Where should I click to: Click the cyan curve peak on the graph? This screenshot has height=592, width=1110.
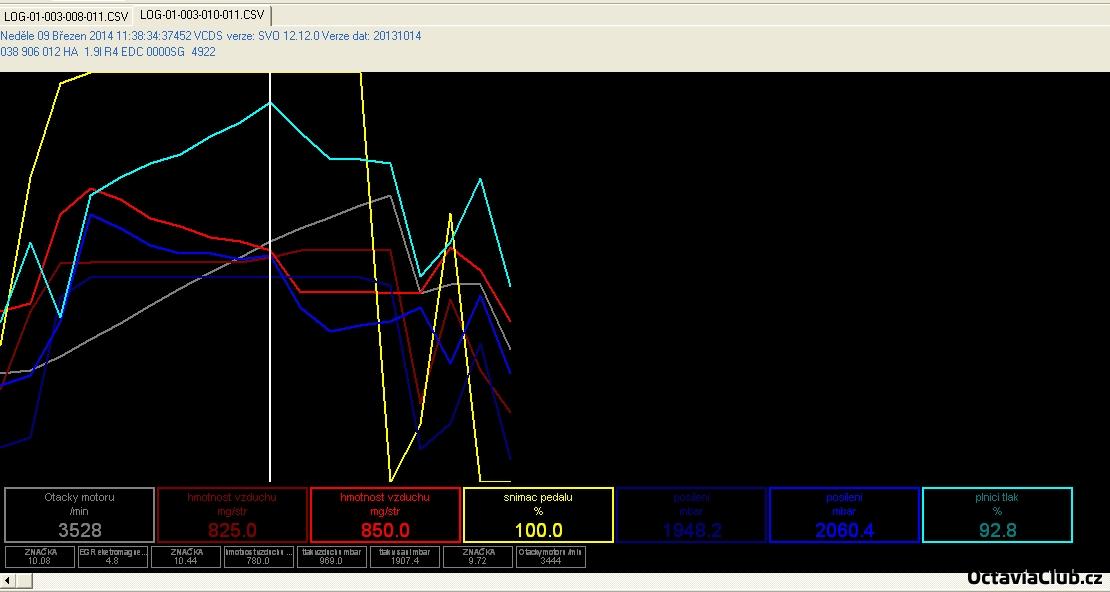click(270, 102)
